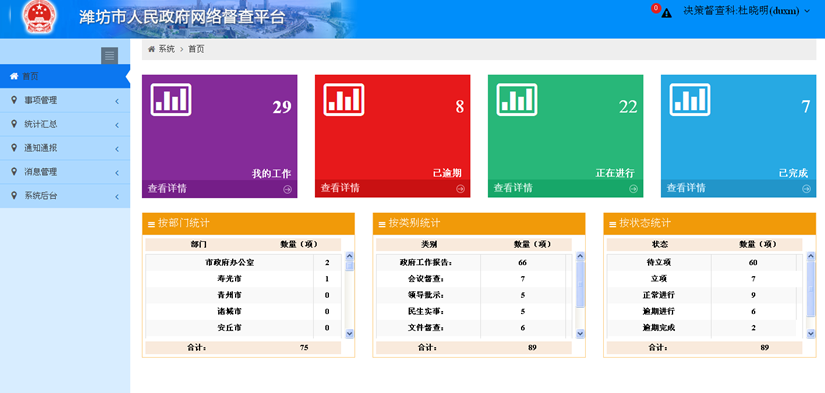Expand the 统计汇总 sidebar menu
The height and width of the screenshot is (393, 825).
point(65,125)
